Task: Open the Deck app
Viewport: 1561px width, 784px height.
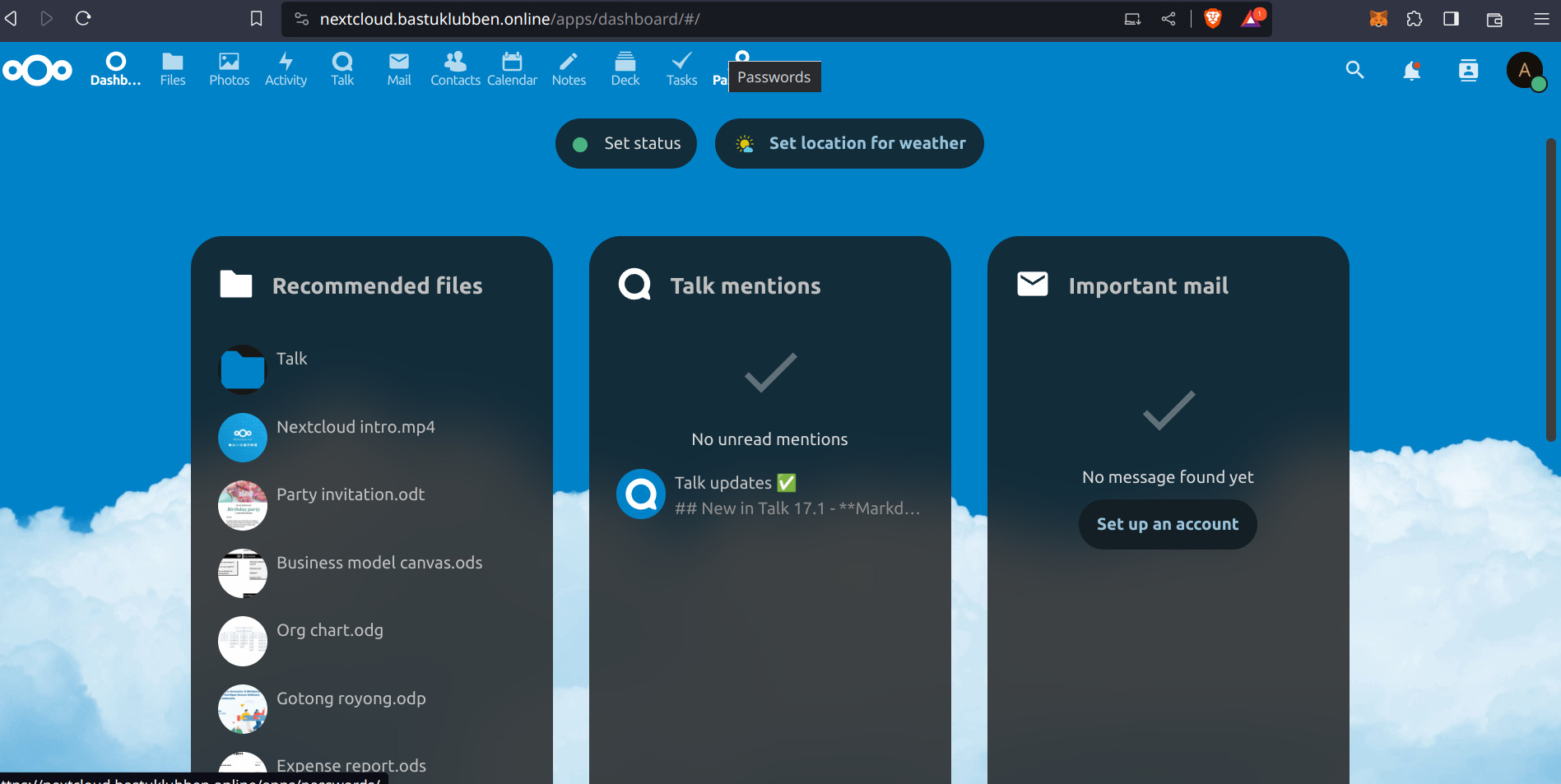Action: [625, 69]
